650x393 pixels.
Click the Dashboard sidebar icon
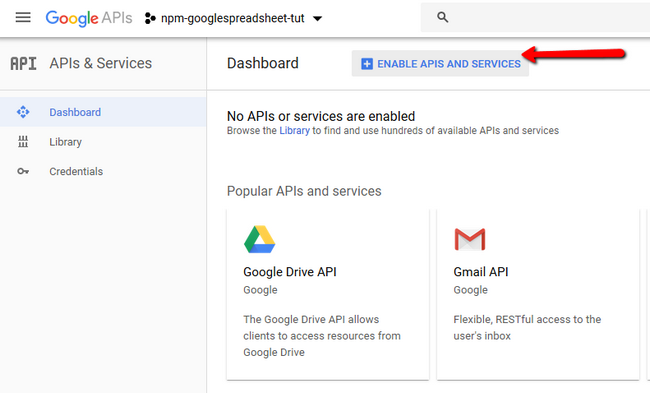click(23, 112)
